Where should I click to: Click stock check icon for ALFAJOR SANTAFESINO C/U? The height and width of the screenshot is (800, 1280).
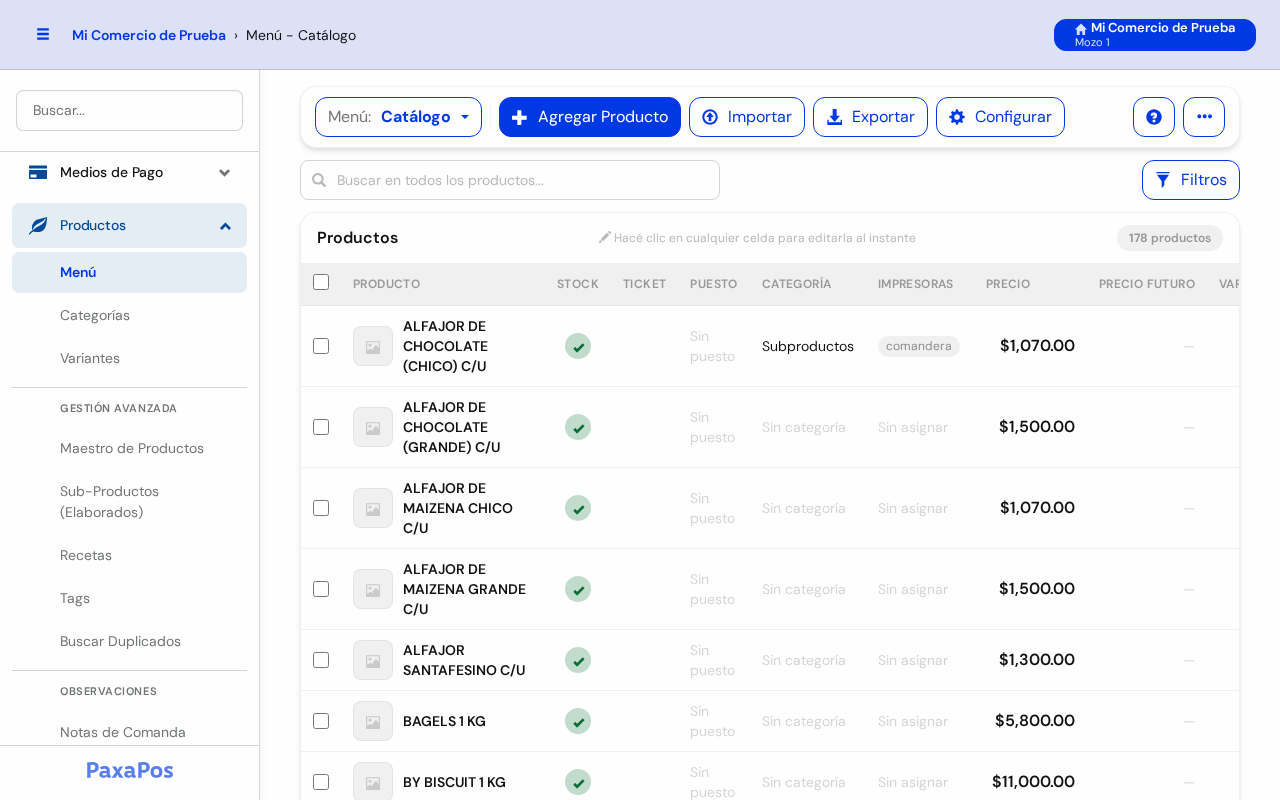(x=578, y=660)
